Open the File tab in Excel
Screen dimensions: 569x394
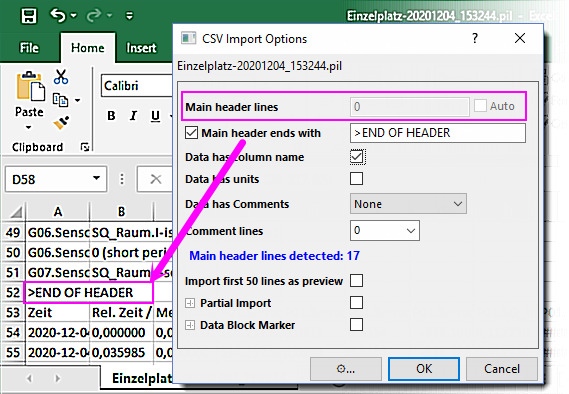coord(29,48)
